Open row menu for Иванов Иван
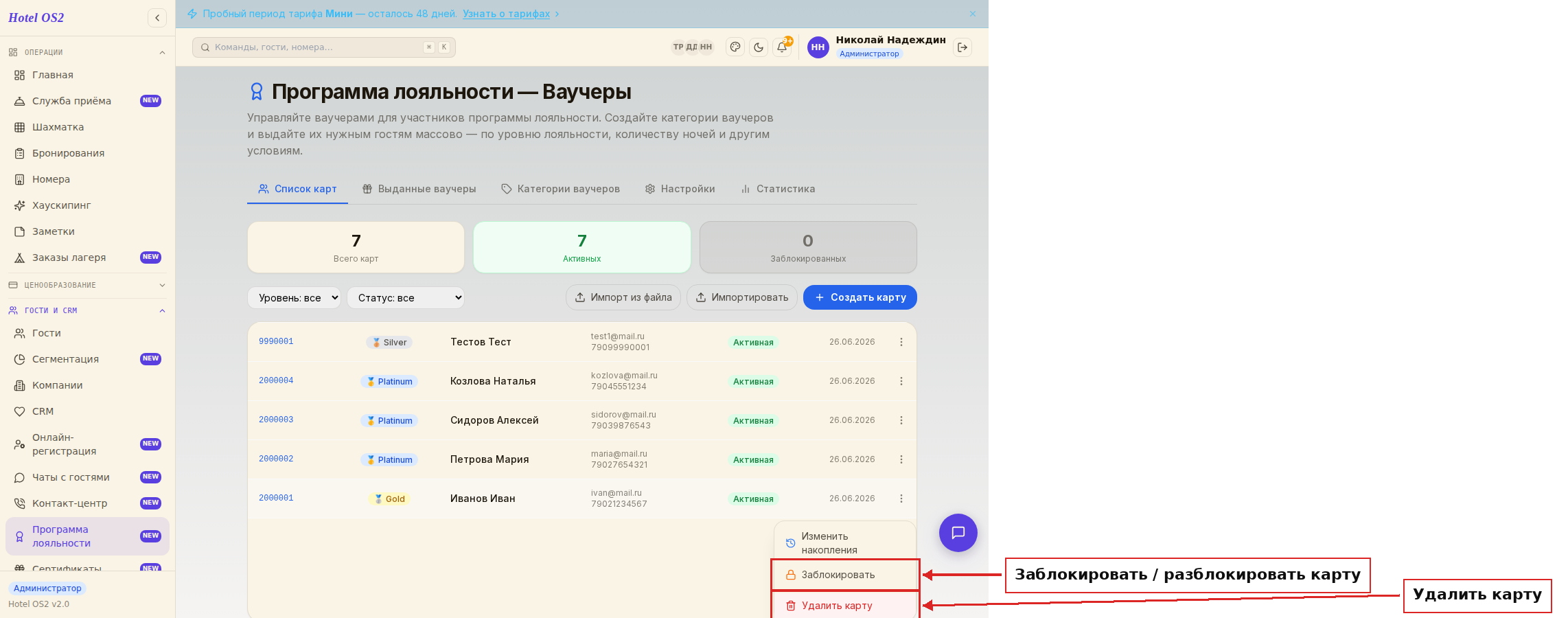 pyautogui.click(x=901, y=499)
